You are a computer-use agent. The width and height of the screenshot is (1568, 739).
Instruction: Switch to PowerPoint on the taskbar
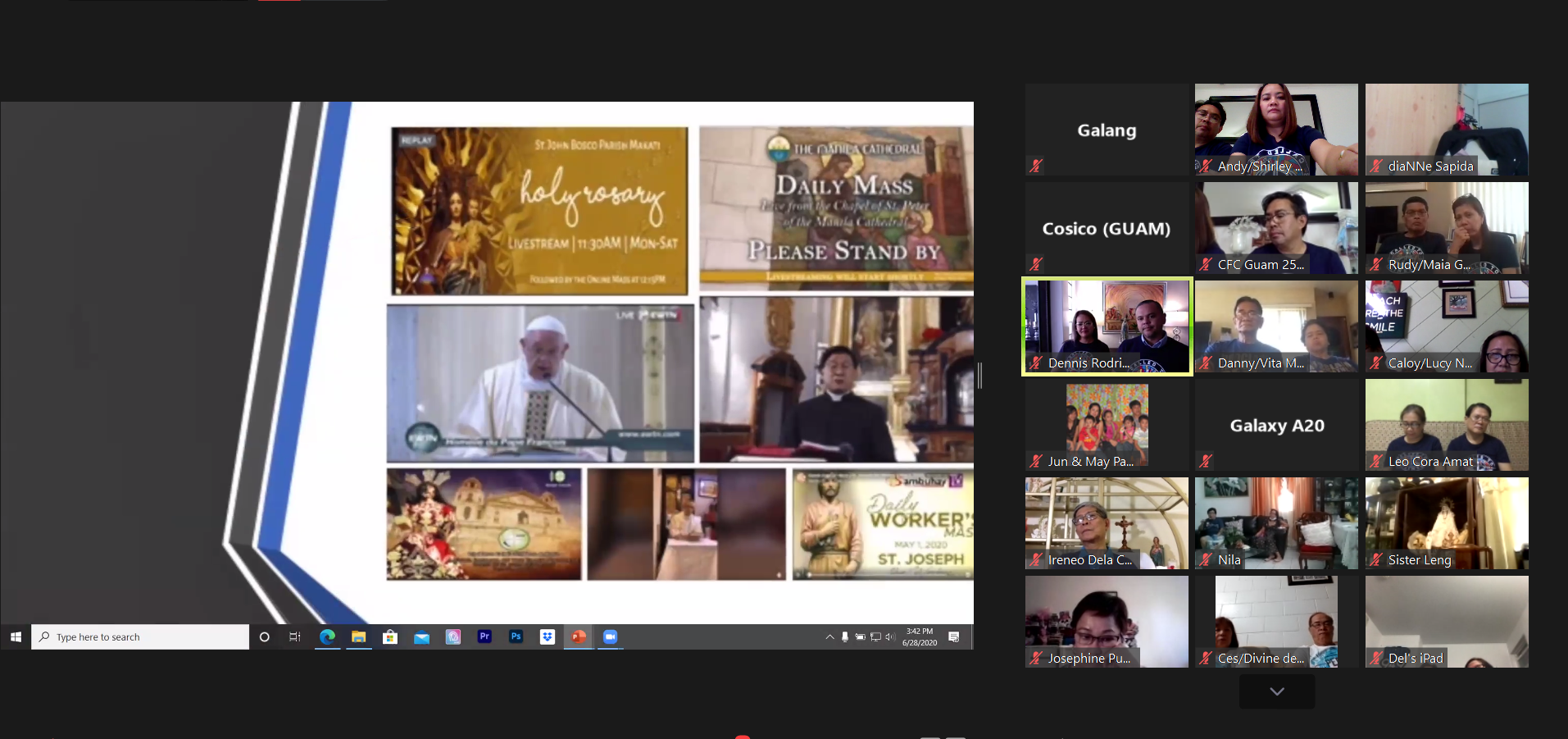coord(579,636)
